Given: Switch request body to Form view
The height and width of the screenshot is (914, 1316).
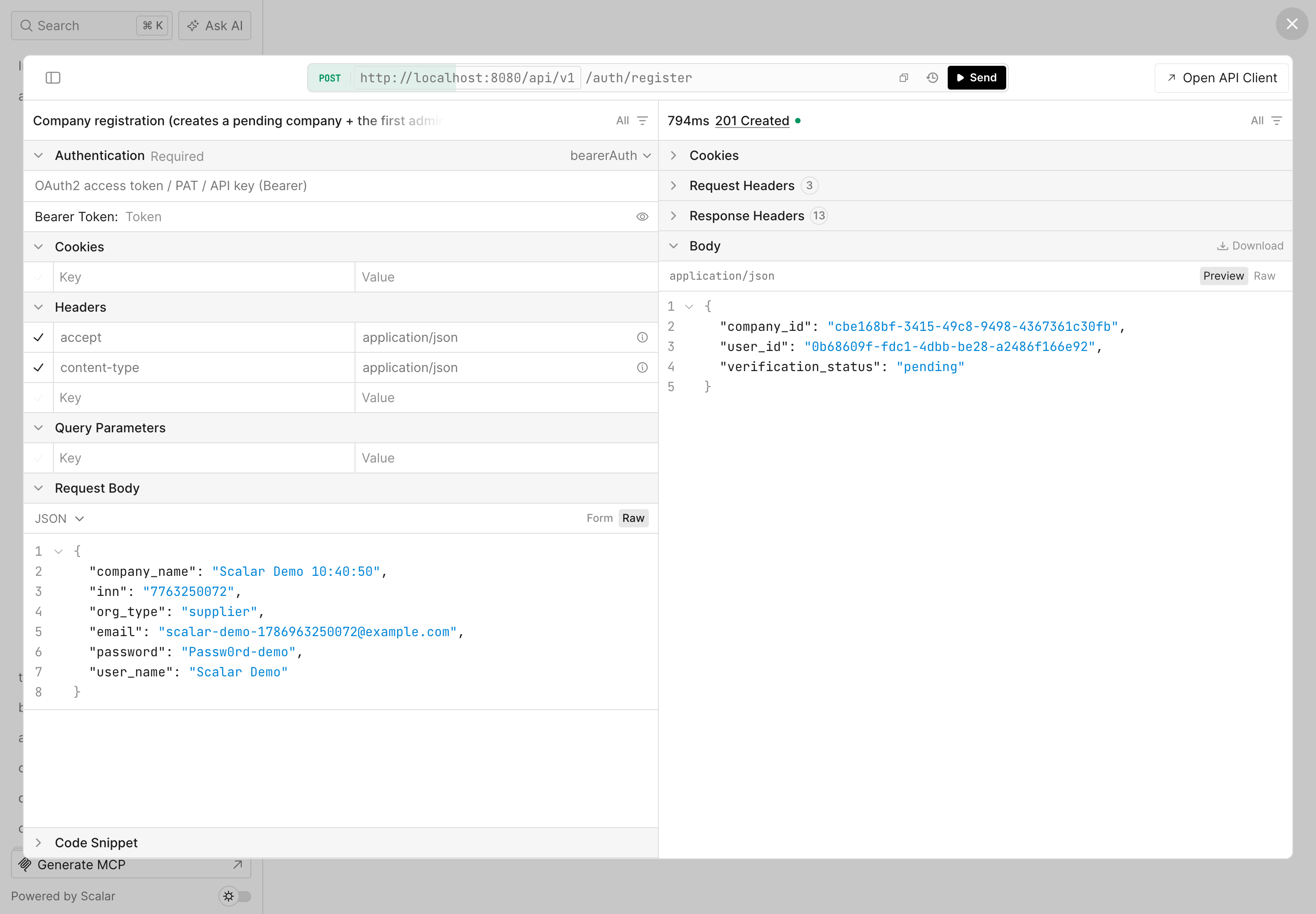Looking at the screenshot, I should [599, 518].
